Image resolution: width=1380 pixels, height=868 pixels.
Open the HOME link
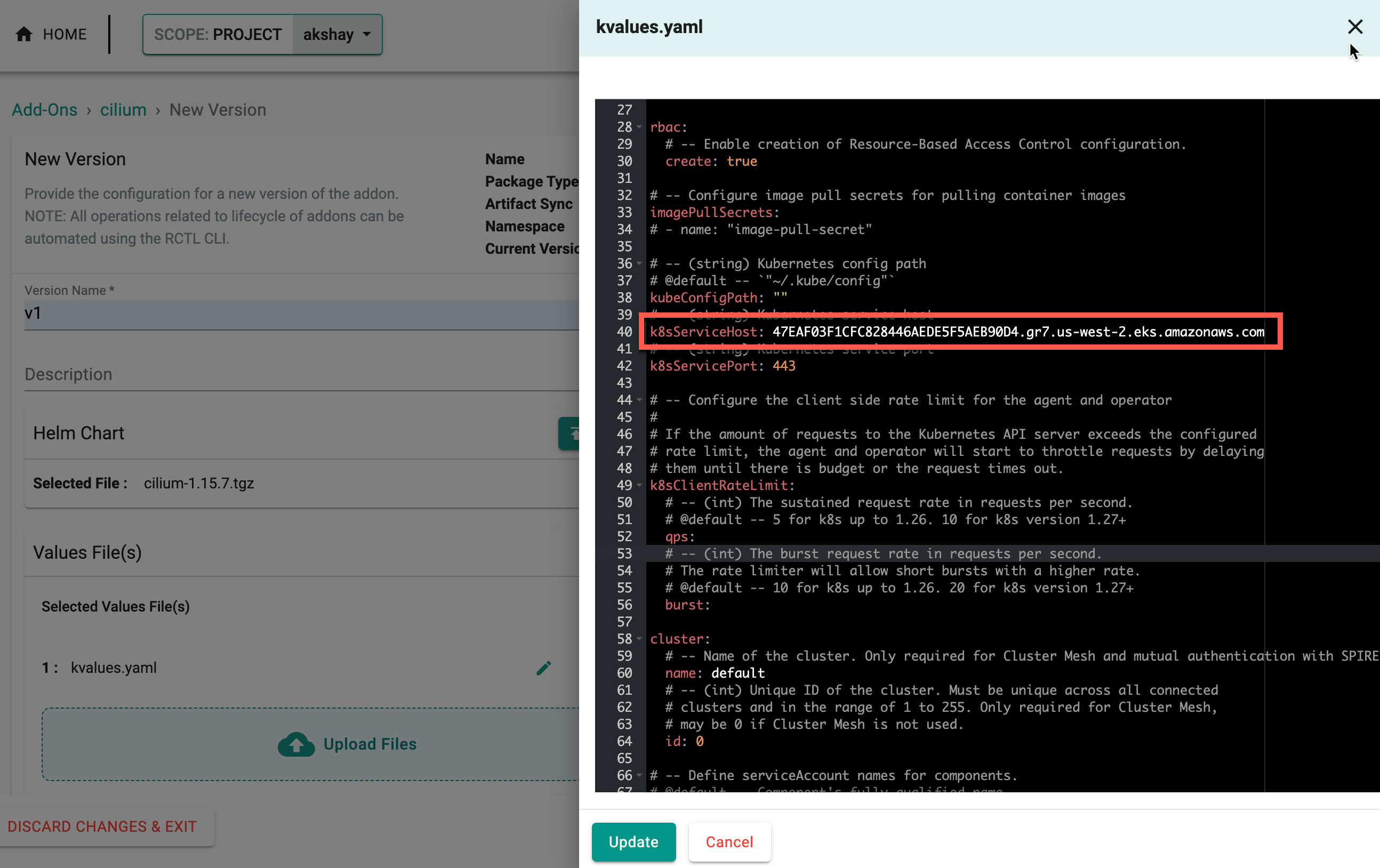click(x=64, y=34)
